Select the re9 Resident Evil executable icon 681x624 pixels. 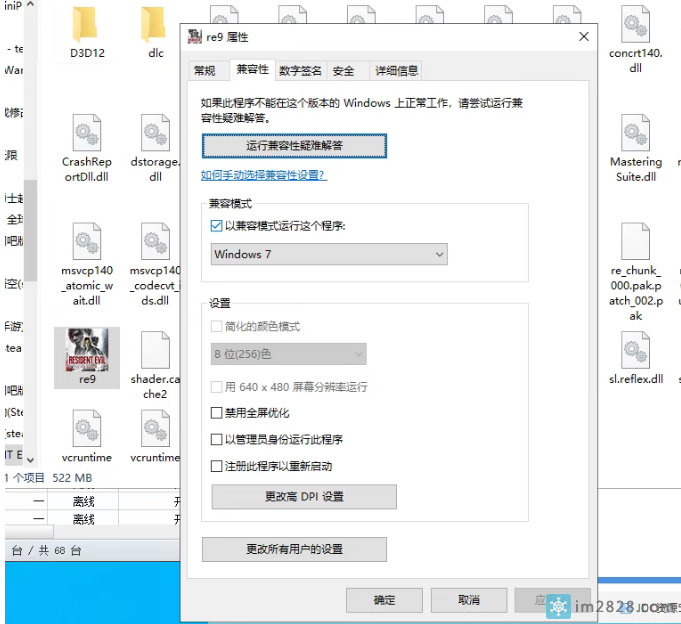click(x=86, y=351)
